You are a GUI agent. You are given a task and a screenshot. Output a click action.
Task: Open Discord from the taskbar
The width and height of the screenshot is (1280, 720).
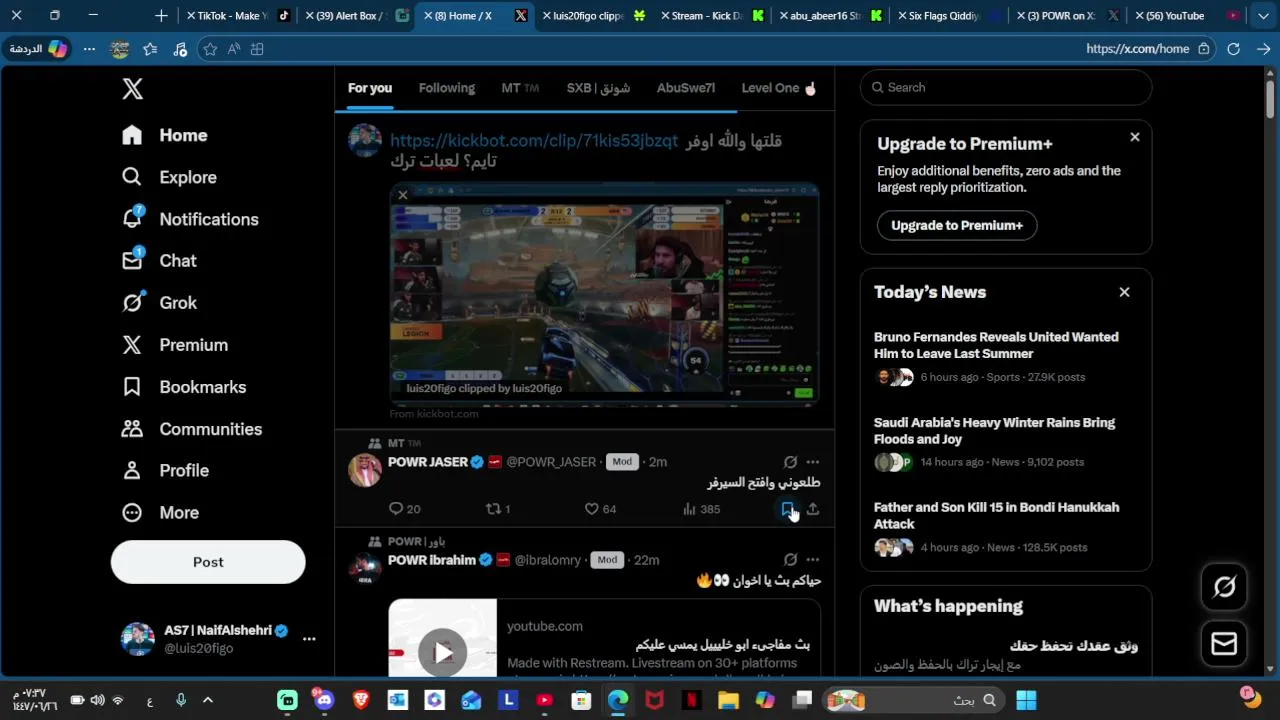pos(323,700)
